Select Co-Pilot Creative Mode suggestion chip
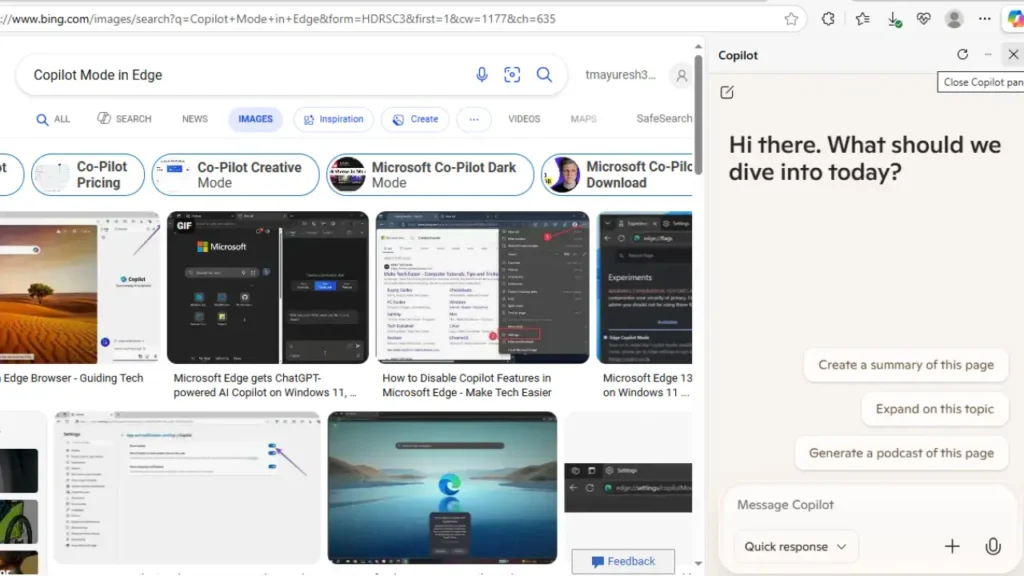Screen dimensions: 1024x576 coord(236,174)
